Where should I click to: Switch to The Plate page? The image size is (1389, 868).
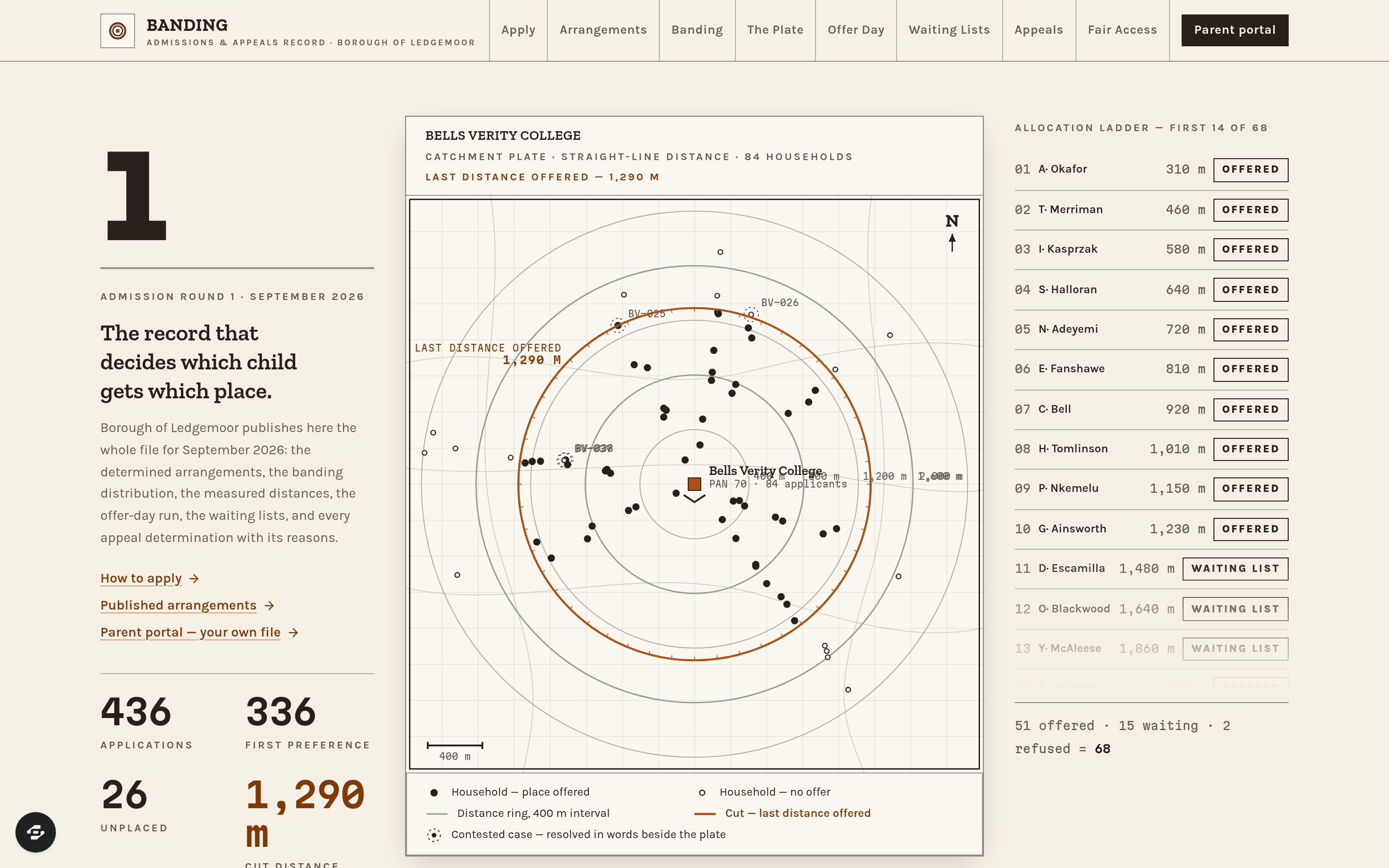point(776,30)
